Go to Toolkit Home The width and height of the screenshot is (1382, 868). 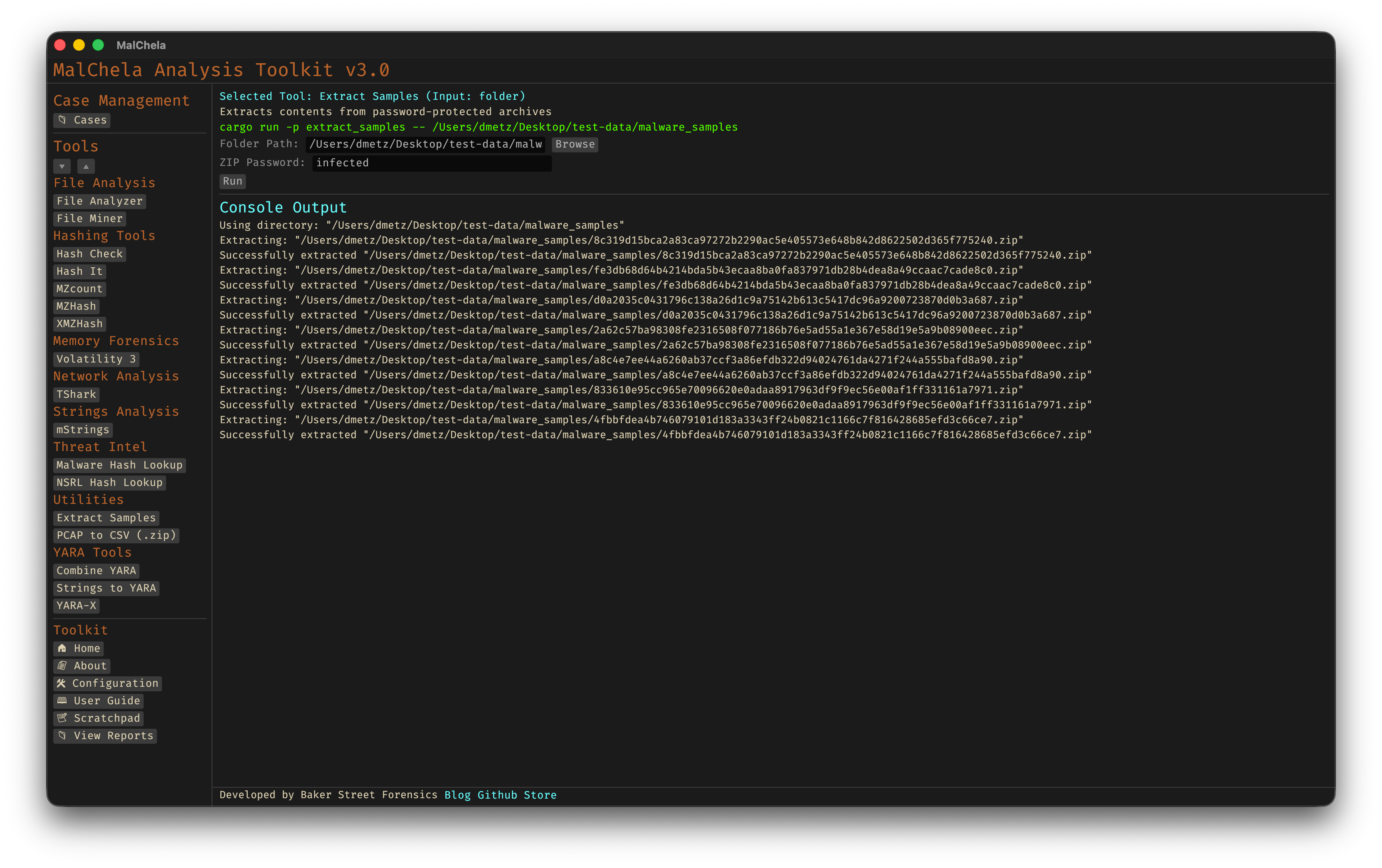[79, 648]
